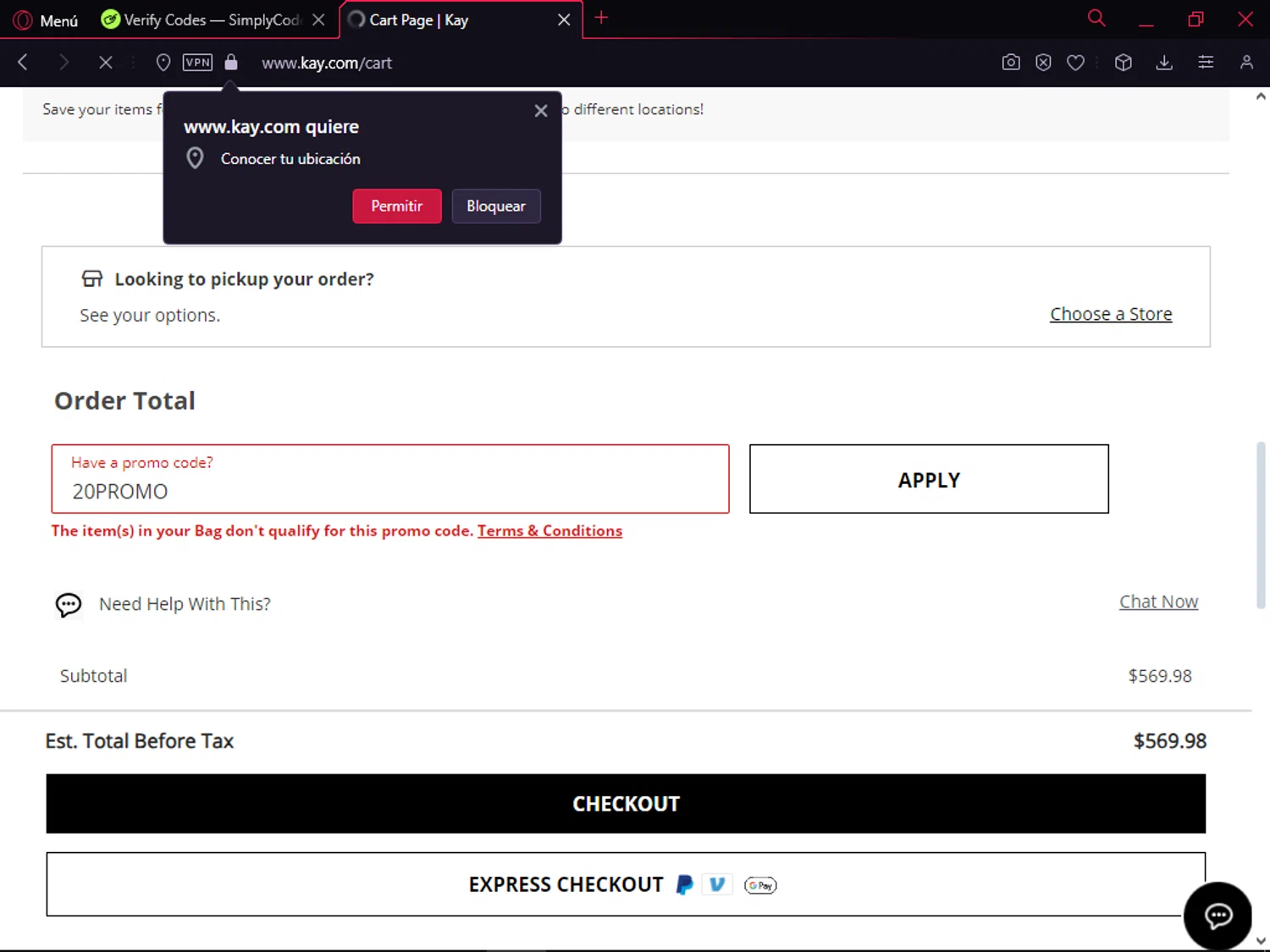
Task: Click Bloquear to block location
Action: pyautogui.click(x=496, y=206)
